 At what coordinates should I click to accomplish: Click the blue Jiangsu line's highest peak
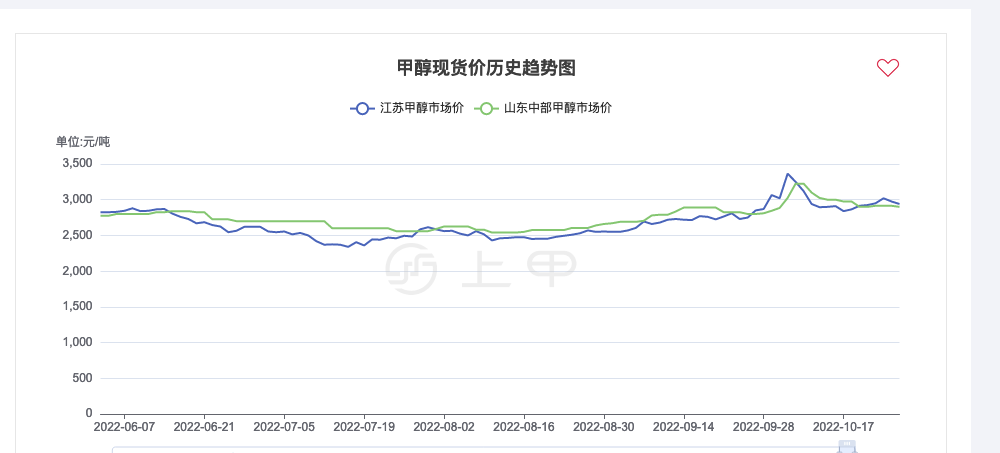click(788, 174)
